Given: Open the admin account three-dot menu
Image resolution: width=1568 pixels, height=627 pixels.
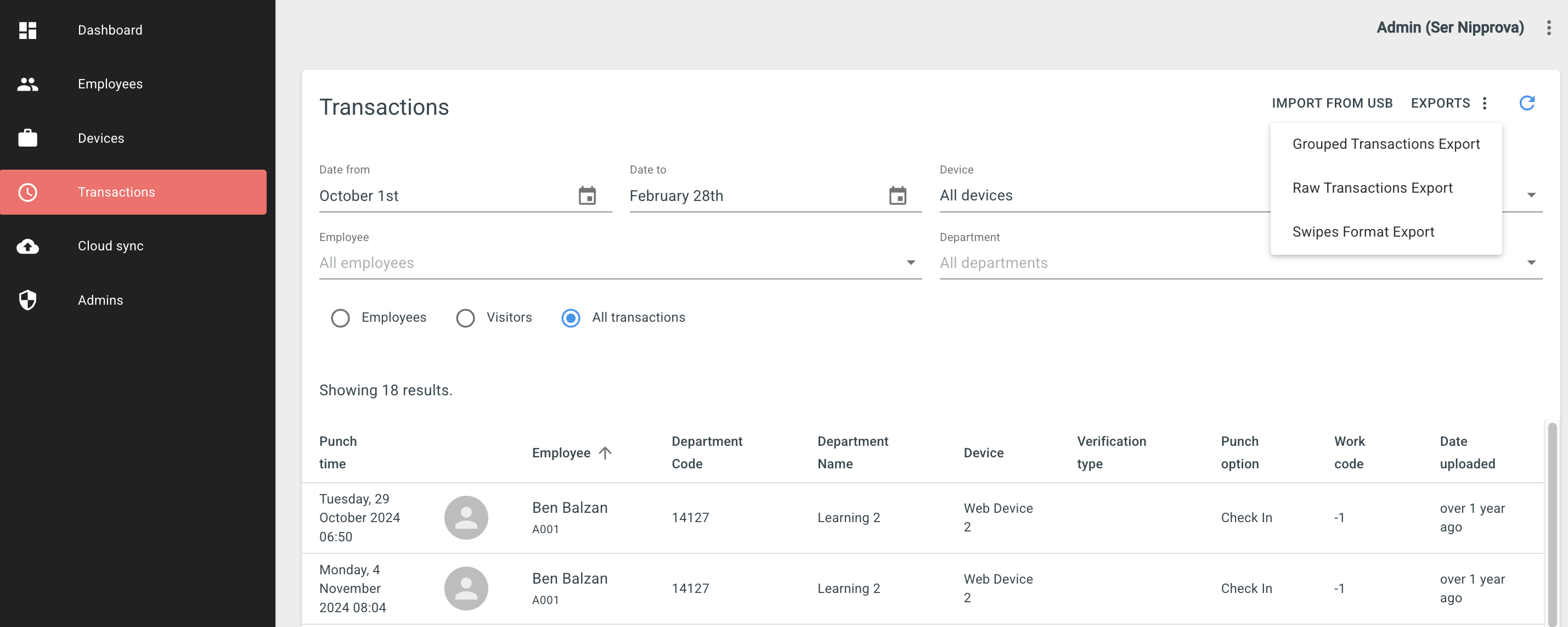Looking at the screenshot, I should (1548, 27).
